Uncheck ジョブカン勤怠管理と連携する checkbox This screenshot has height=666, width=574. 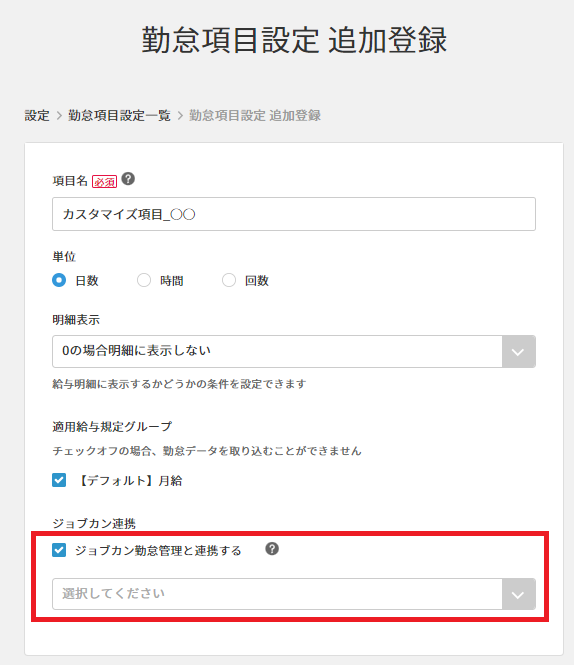click(x=59, y=550)
